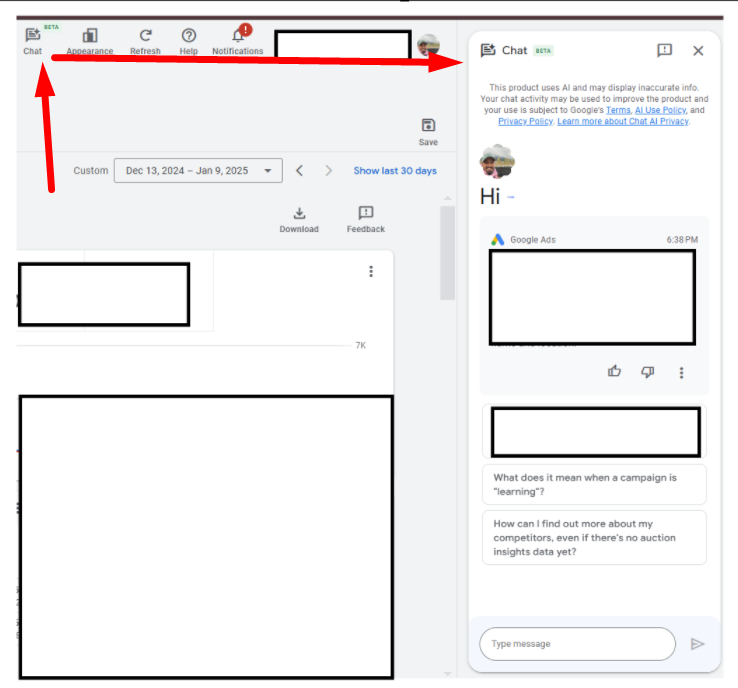Click the Appearance icon
Image resolution: width=738 pixels, height=688 pixels.
pos(90,37)
